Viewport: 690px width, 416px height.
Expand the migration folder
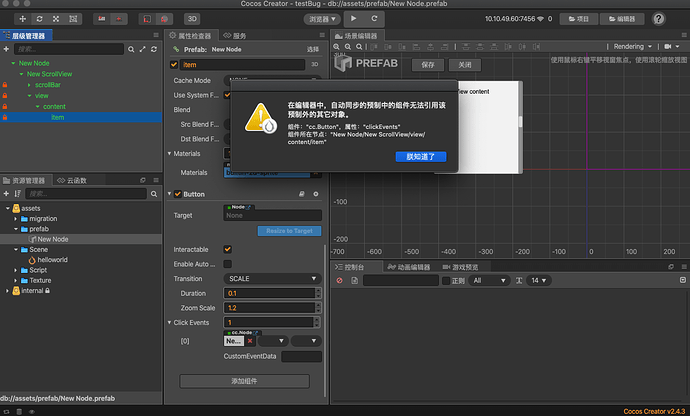point(15,219)
